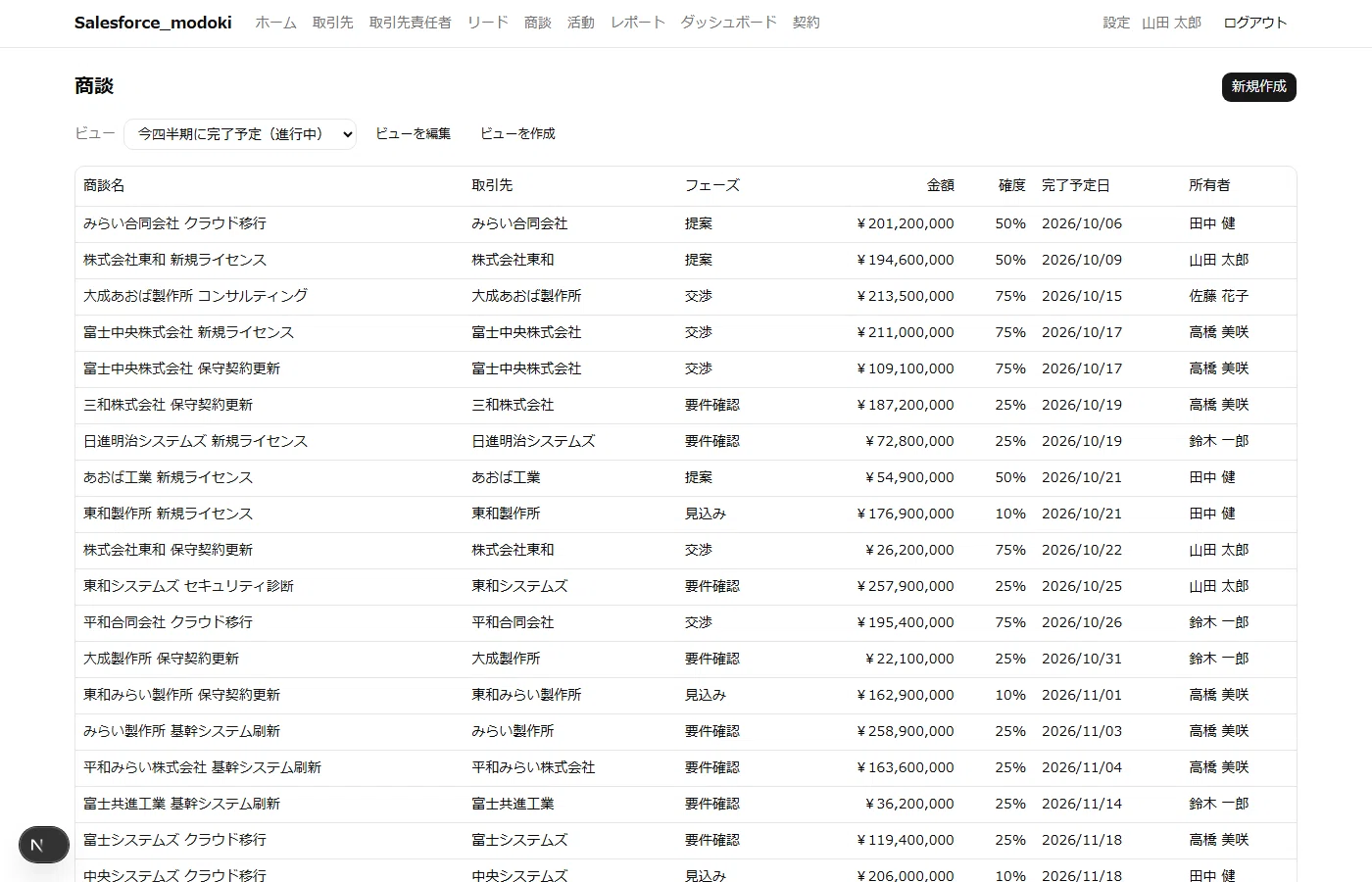Open 富士共進工業 基幹システム刷新 opportunity
The image size is (1372, 882).
tap(181, 804)
